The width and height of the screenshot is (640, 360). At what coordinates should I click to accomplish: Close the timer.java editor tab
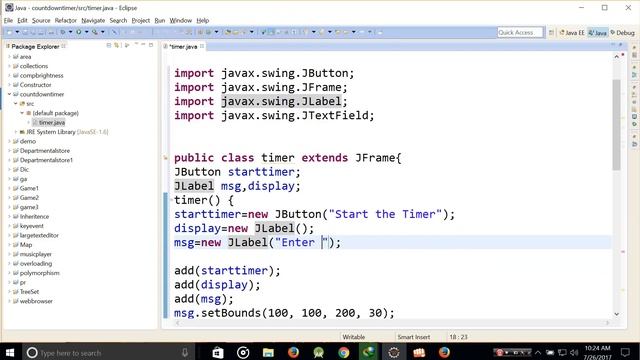(202, 46)
